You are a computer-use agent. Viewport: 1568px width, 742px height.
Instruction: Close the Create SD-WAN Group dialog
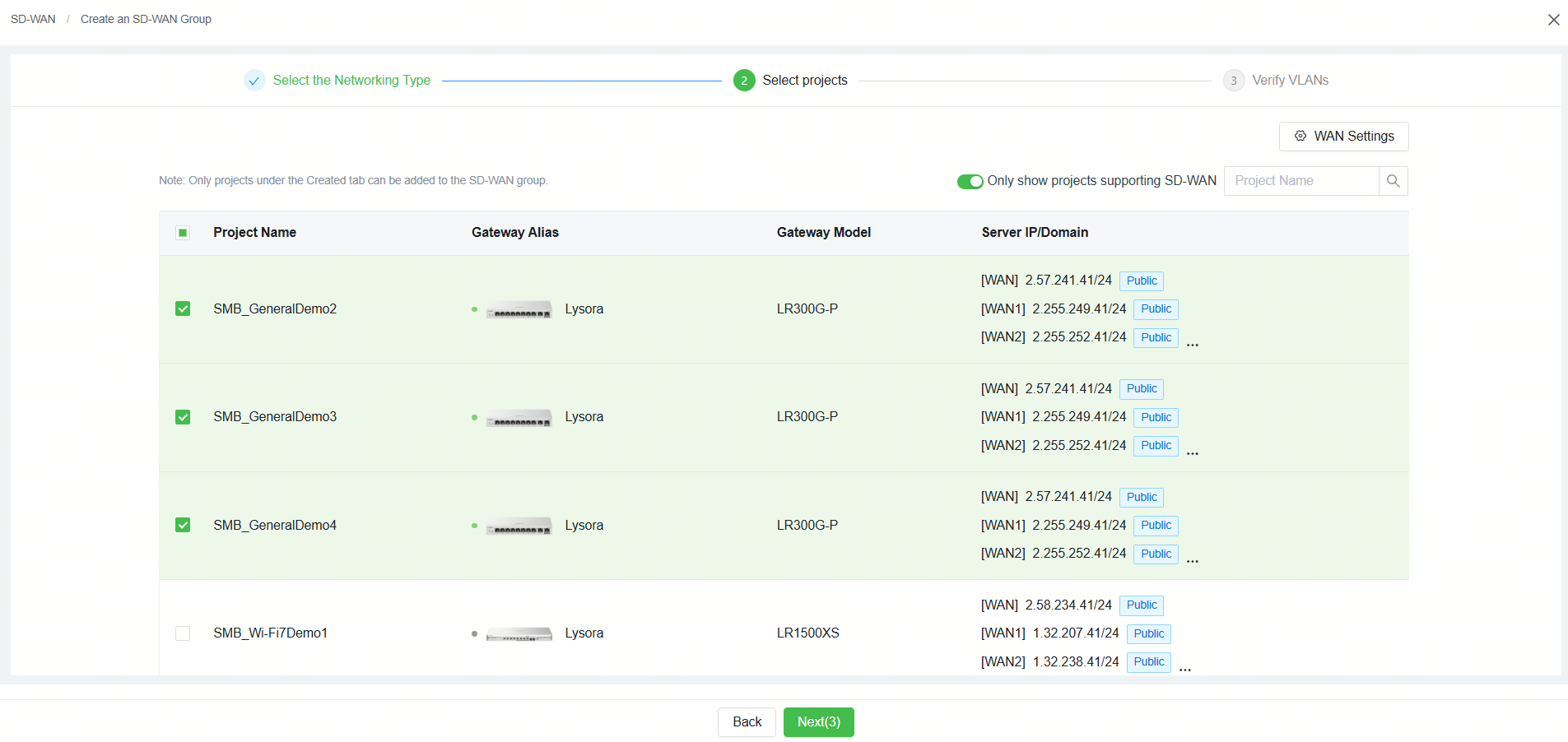click(1553, 20)
